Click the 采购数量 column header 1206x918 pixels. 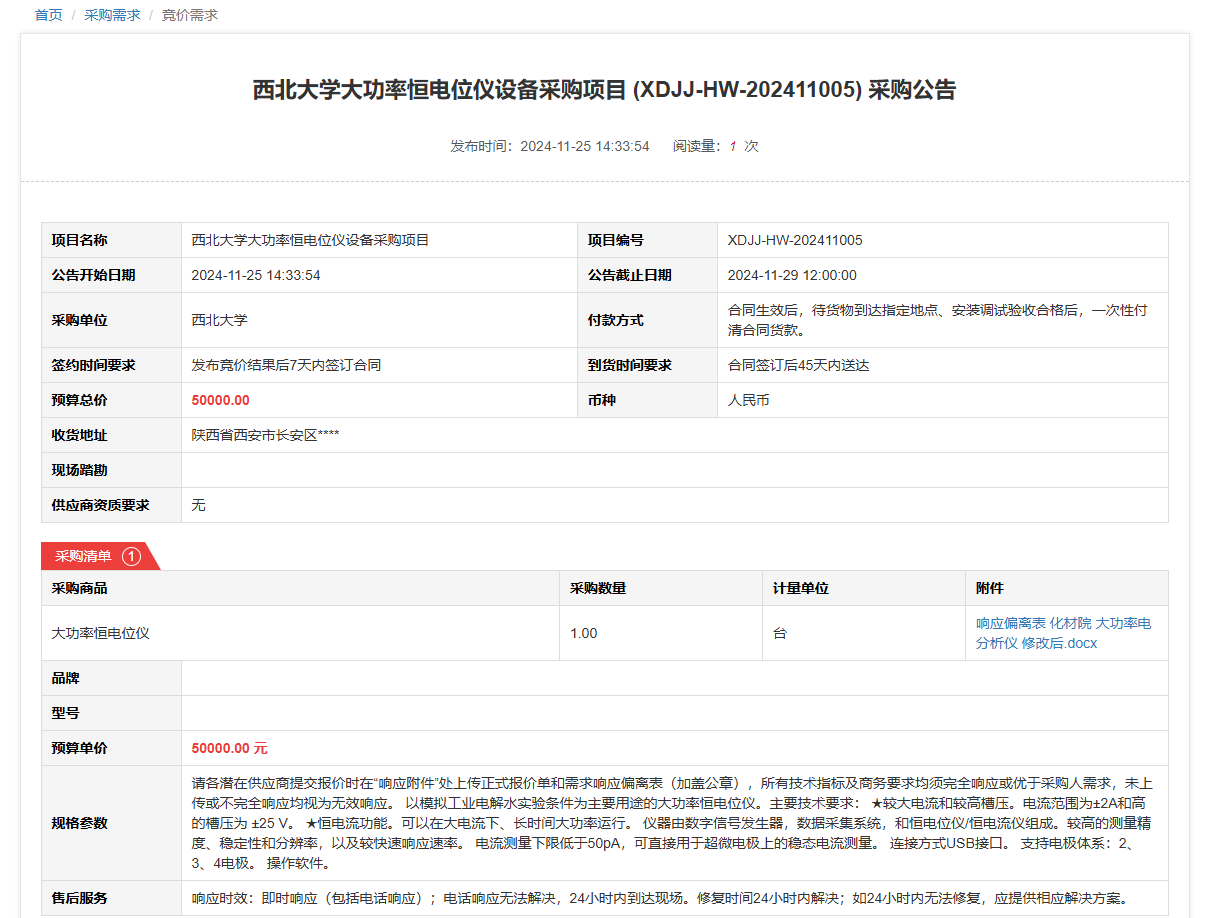point(598,588)
